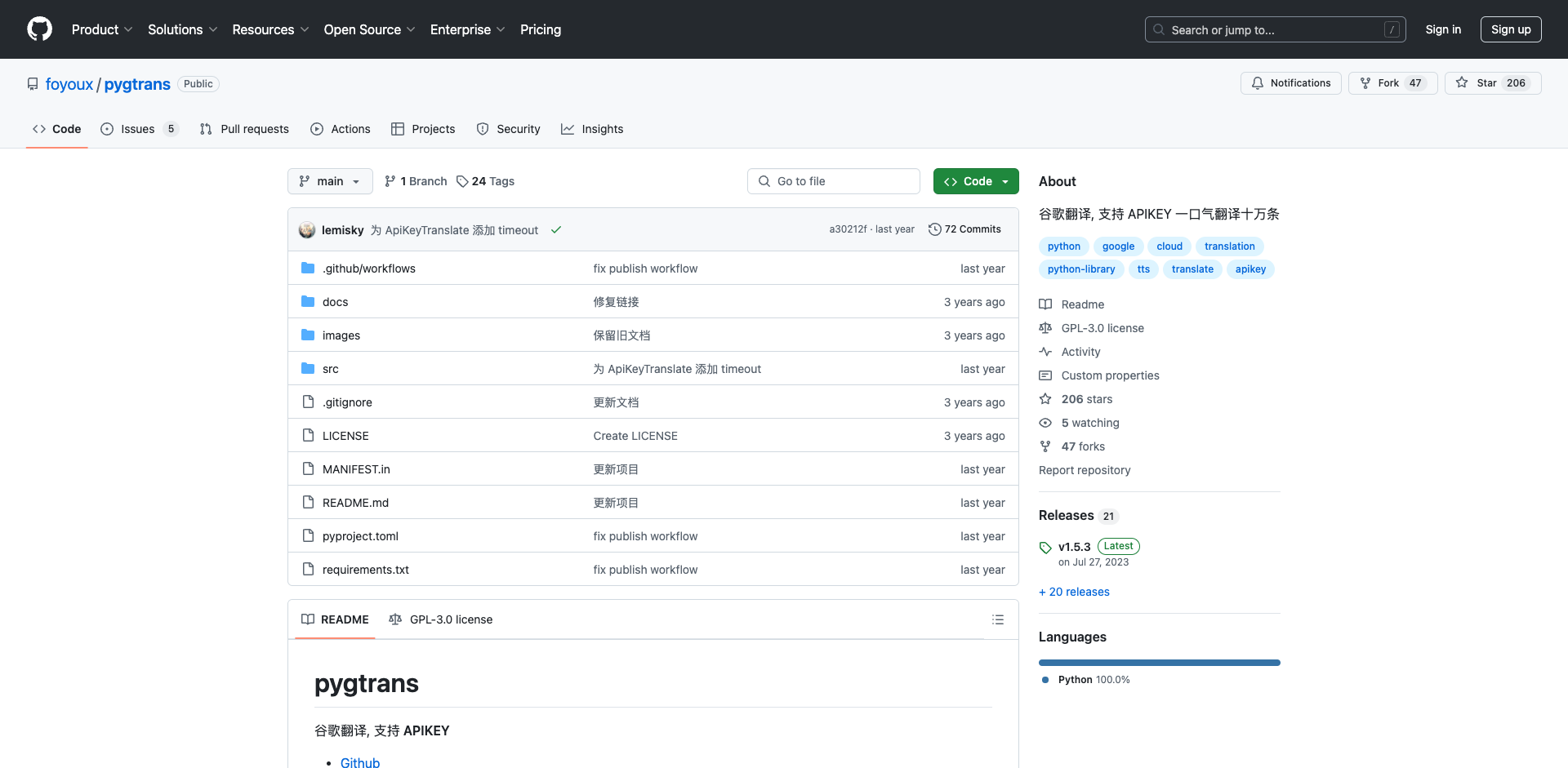Screen dimensions: 1568x768
Task: Click the Sign up button
Action: pos(1511,29)
